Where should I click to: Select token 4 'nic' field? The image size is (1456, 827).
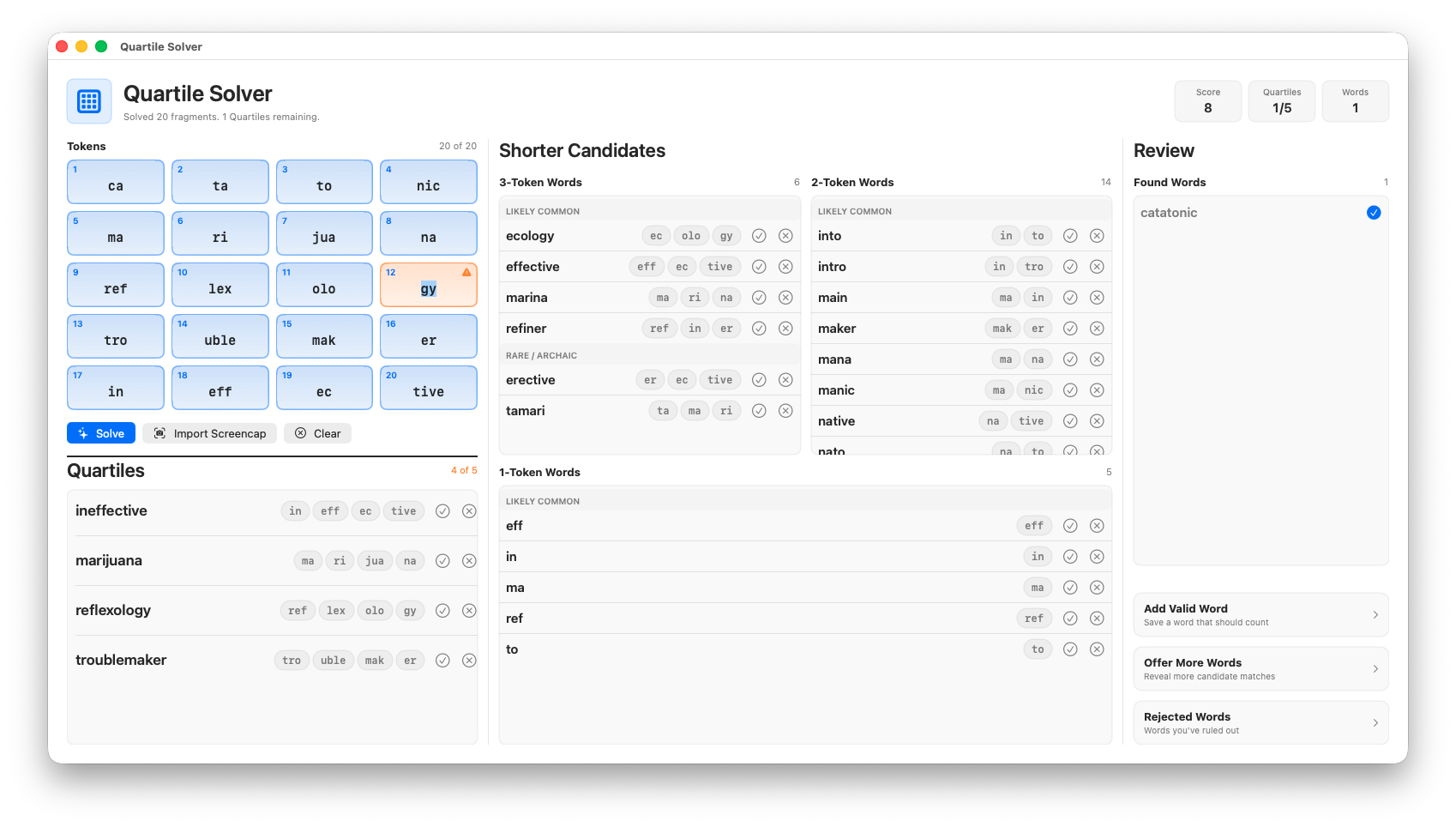[x=429, y=182]
